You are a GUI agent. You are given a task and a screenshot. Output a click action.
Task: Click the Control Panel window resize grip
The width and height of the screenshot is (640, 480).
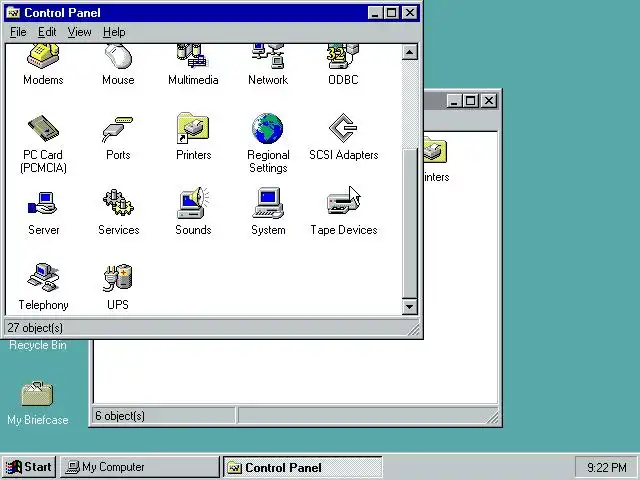coord(414,329)
